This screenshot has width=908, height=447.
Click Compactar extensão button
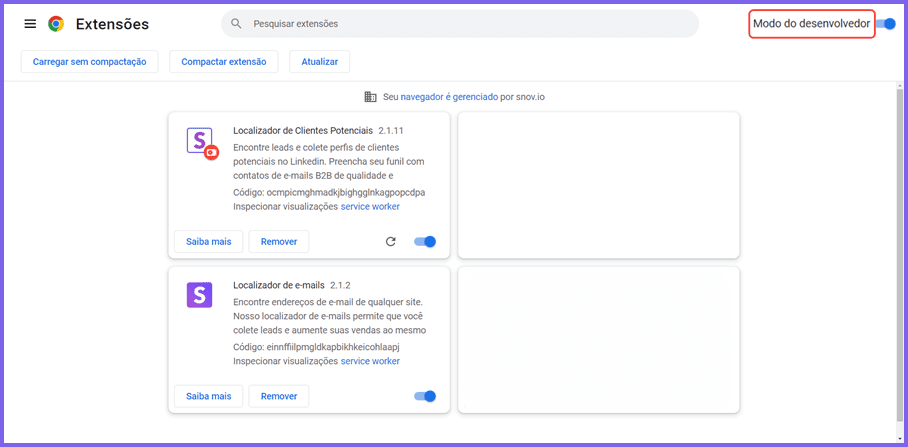(223, 62)
